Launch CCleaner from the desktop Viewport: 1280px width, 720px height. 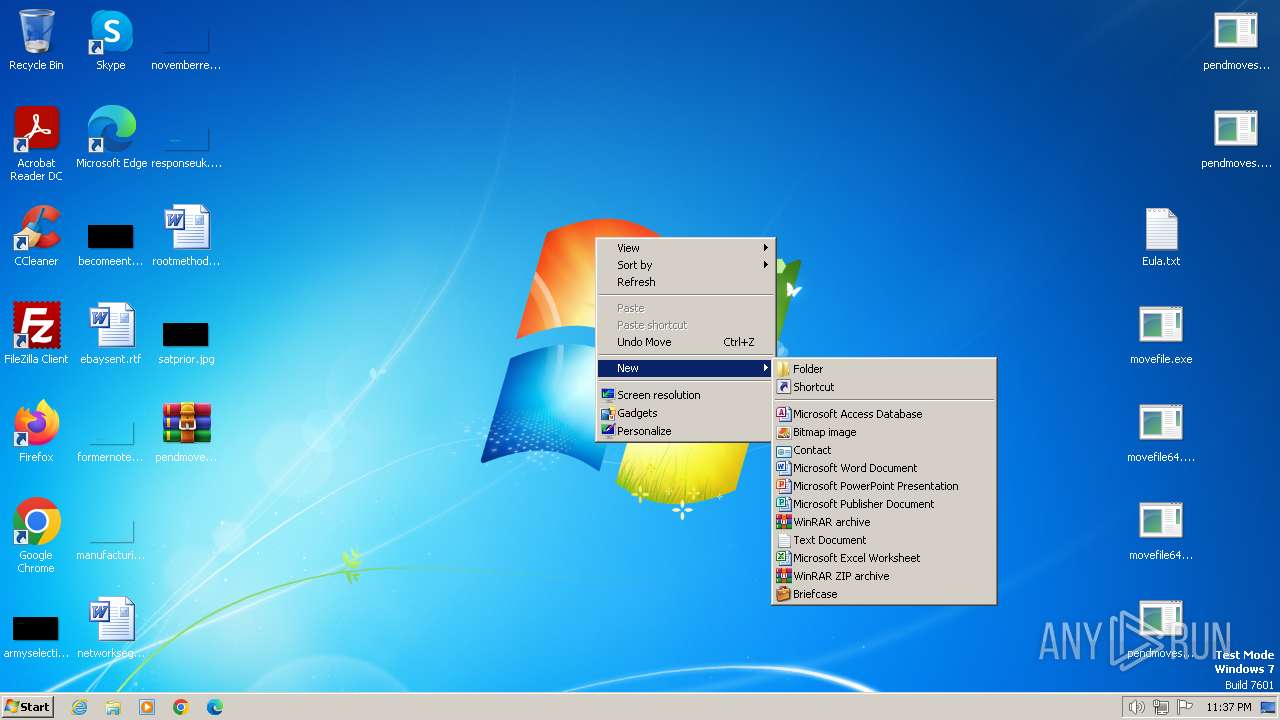coord(36,236)
